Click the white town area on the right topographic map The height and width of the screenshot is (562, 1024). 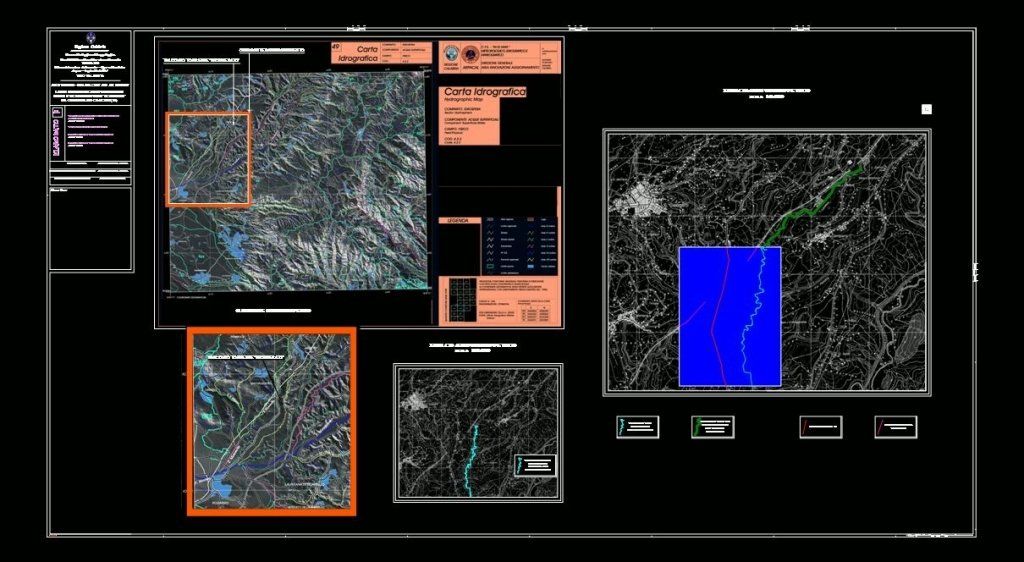(x=638, y=198)
